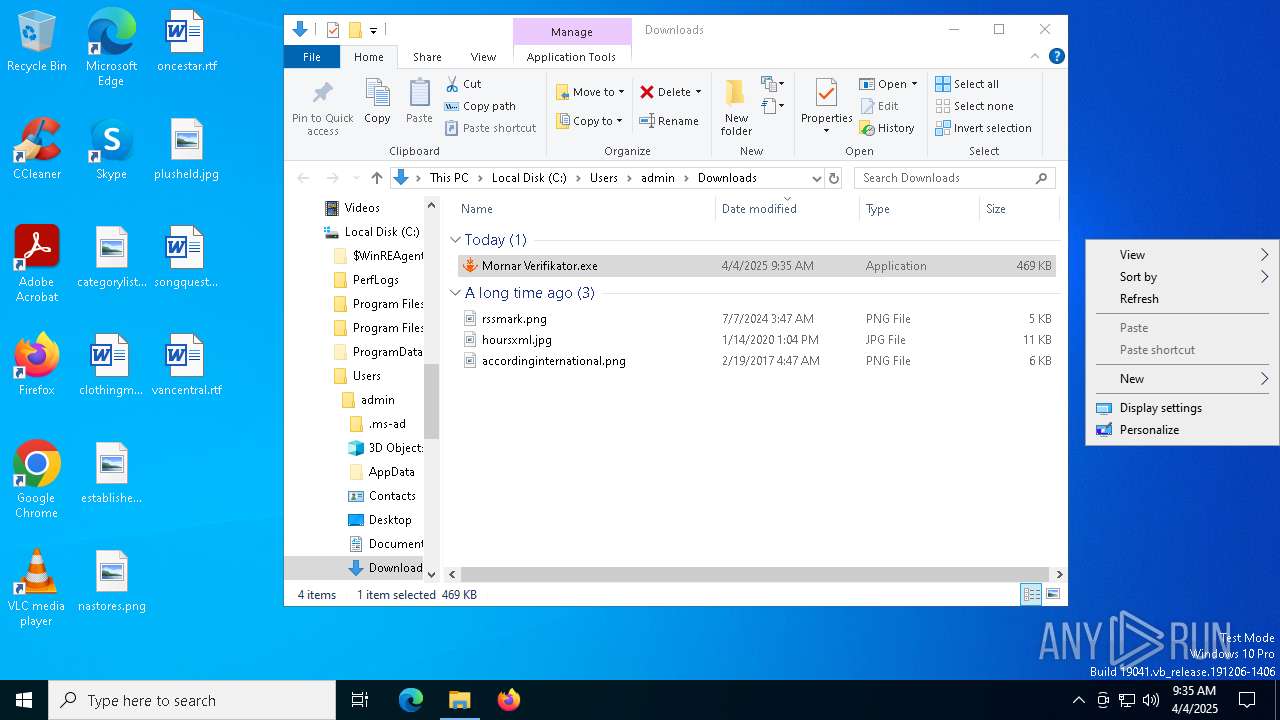Viewport: 1280px width, 720px height.
Task: Rename the selected file via ribbon
Action: tap(669, 121)
